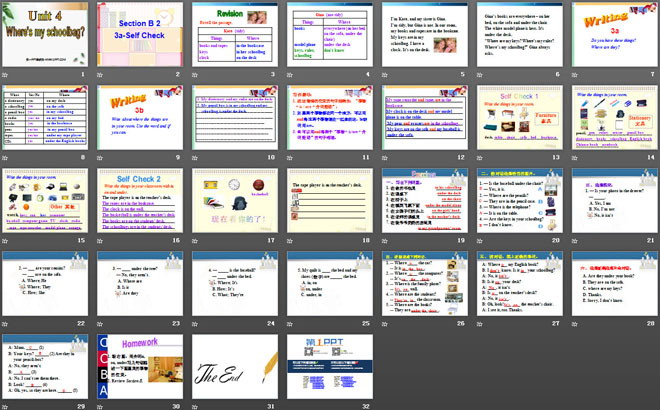Select the Writing 3a slide thumbnail
The width and height of the screenshot is (660, 410).
pyautogui.click(x=613, y=34)
